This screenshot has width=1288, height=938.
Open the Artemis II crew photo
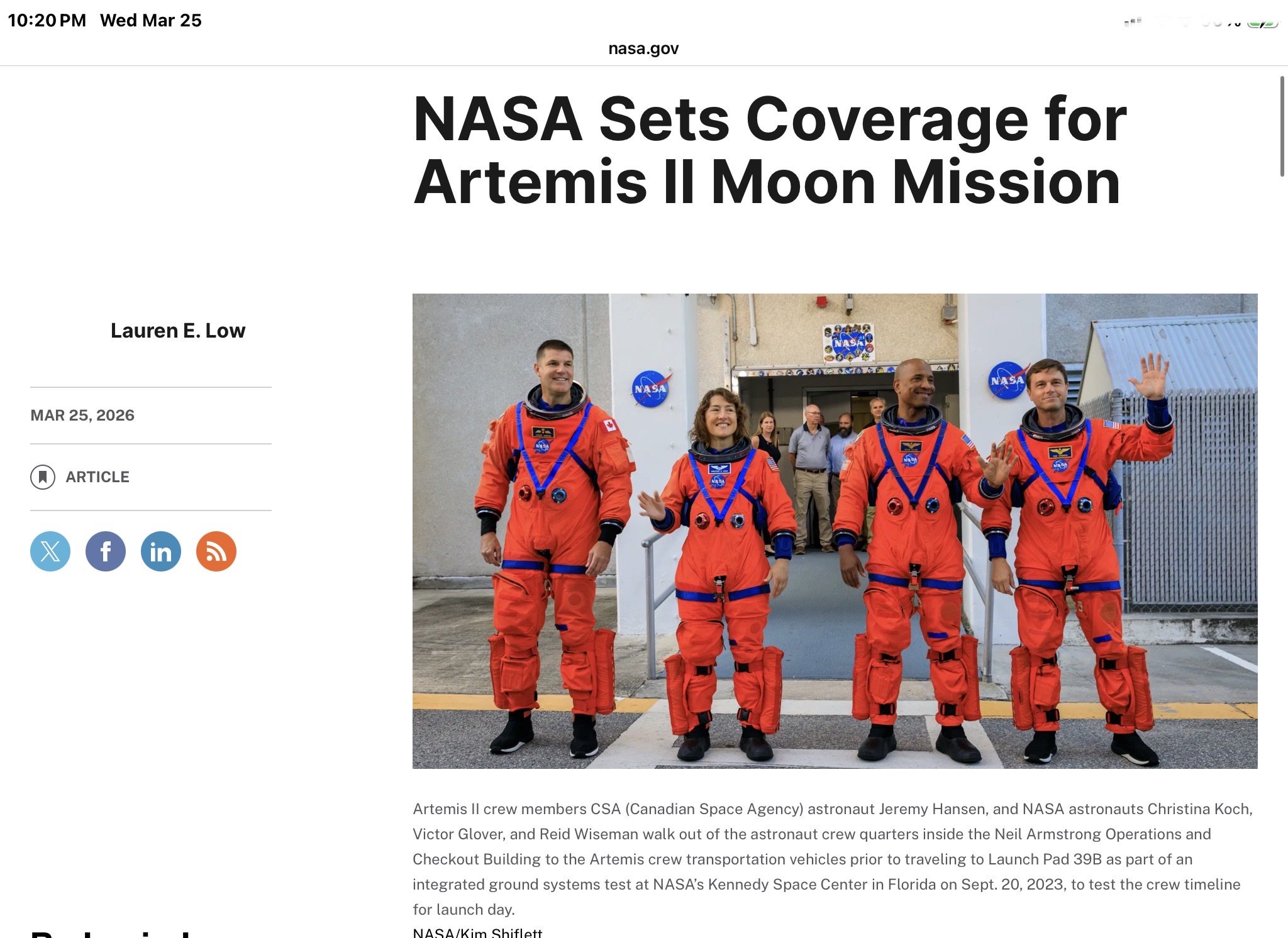coord(835,531)
